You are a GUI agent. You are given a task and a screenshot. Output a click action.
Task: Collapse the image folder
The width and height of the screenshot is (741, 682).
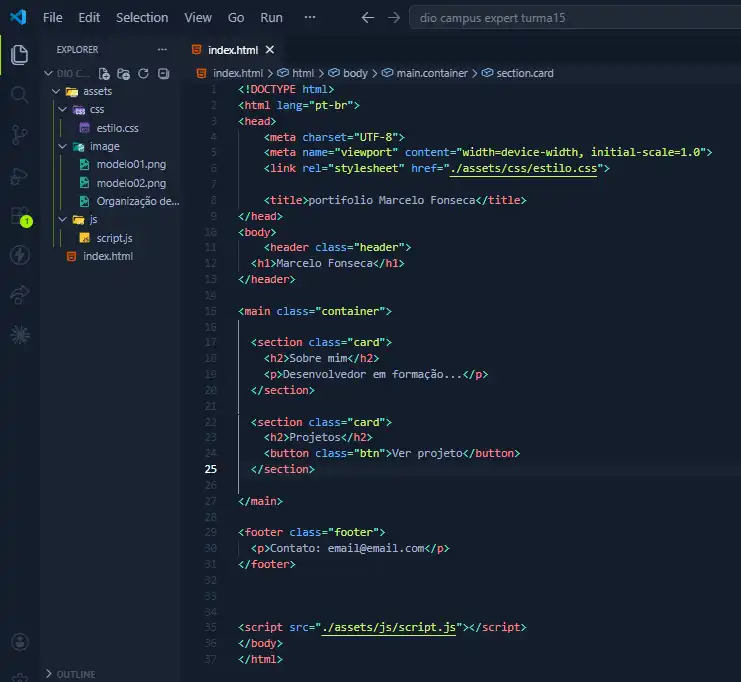(104, 146)
